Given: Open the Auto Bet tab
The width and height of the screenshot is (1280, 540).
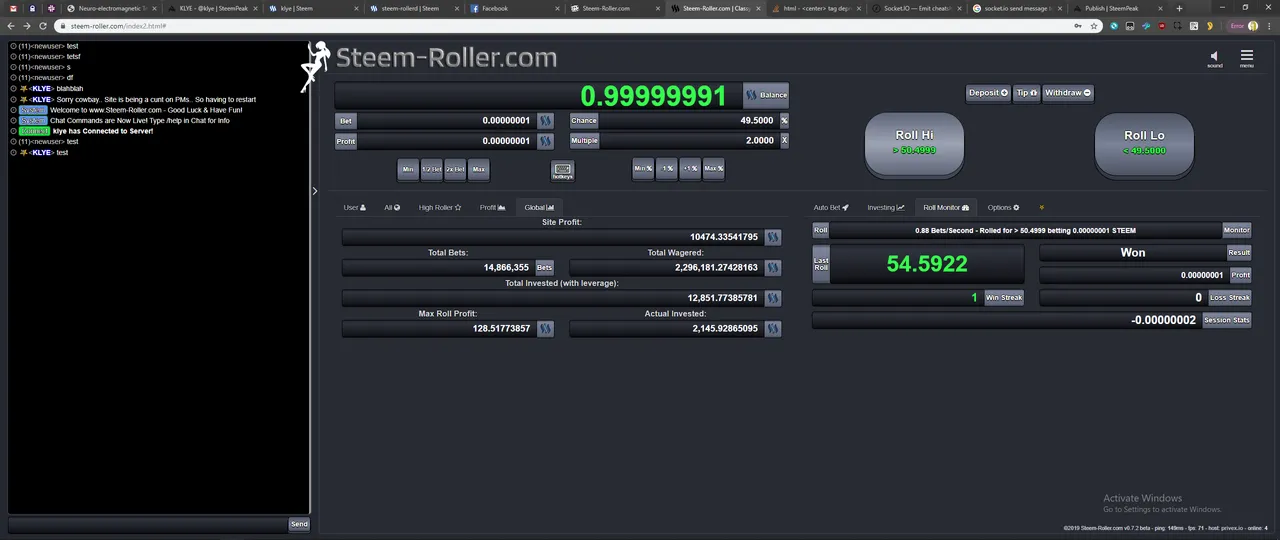Looking at the screenshot, I should (x=831, y=208).
